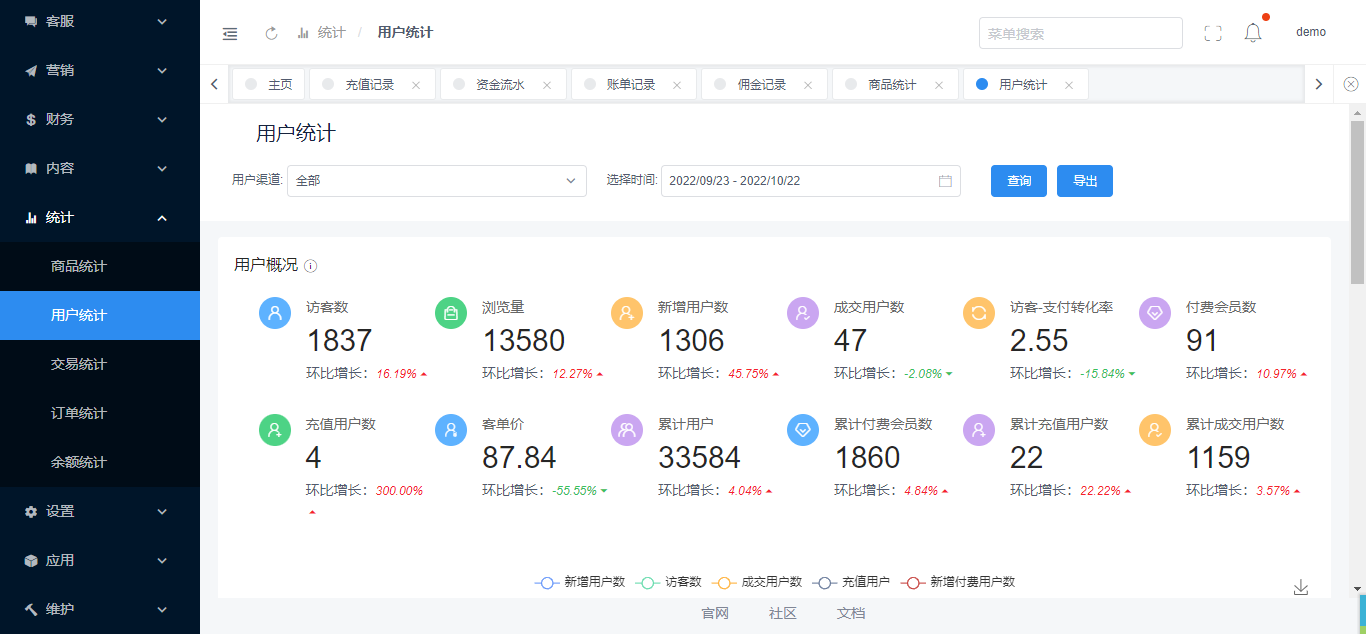This screenshot has width=1366, height=634.
Task: Open the 用户渠道 dropdown
Action: coord(436,181)
